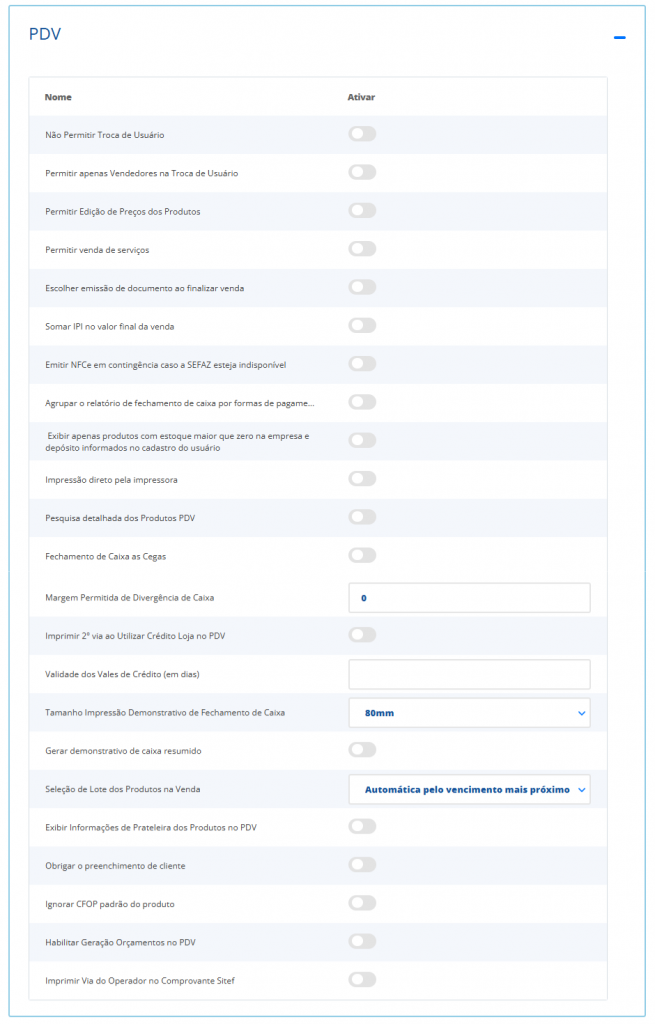Toggle Gerar demonstrativo de caixa resumido

point(362,750)
